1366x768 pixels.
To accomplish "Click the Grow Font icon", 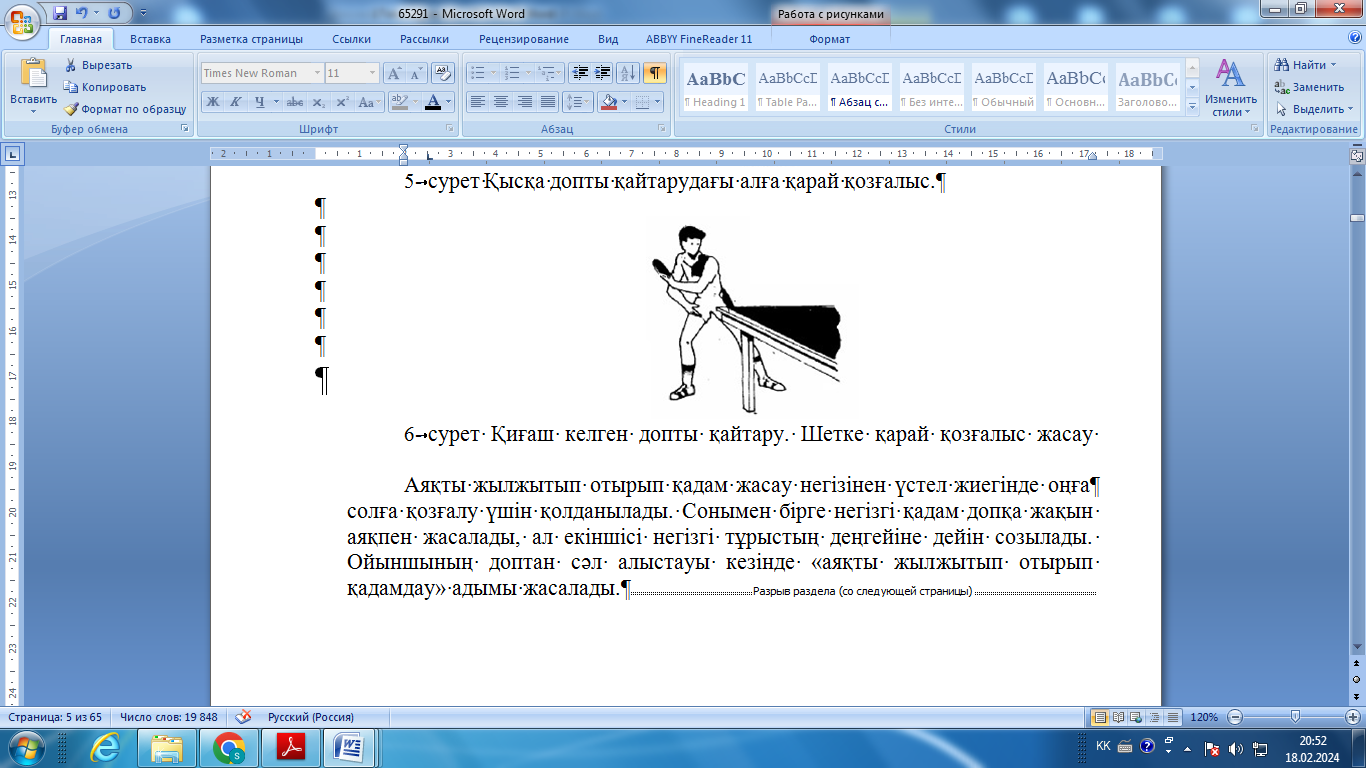I will coord(394,73).
